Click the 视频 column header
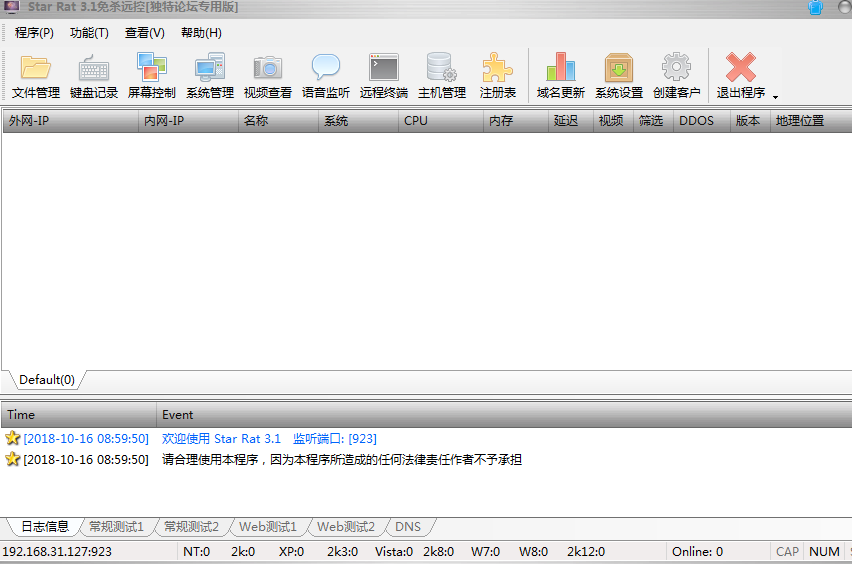Screen dimensions: 852x564 click(x=613, y=121)
